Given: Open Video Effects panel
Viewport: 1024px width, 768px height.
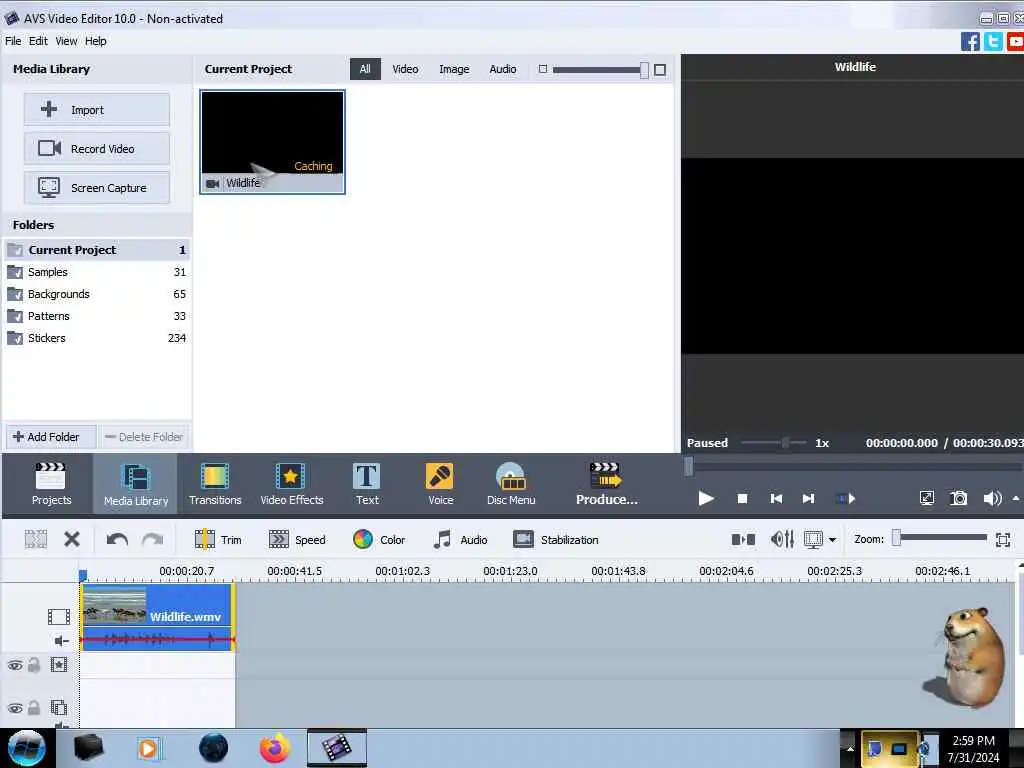Looking at the screenshot, I should click(x=291, y=484).
